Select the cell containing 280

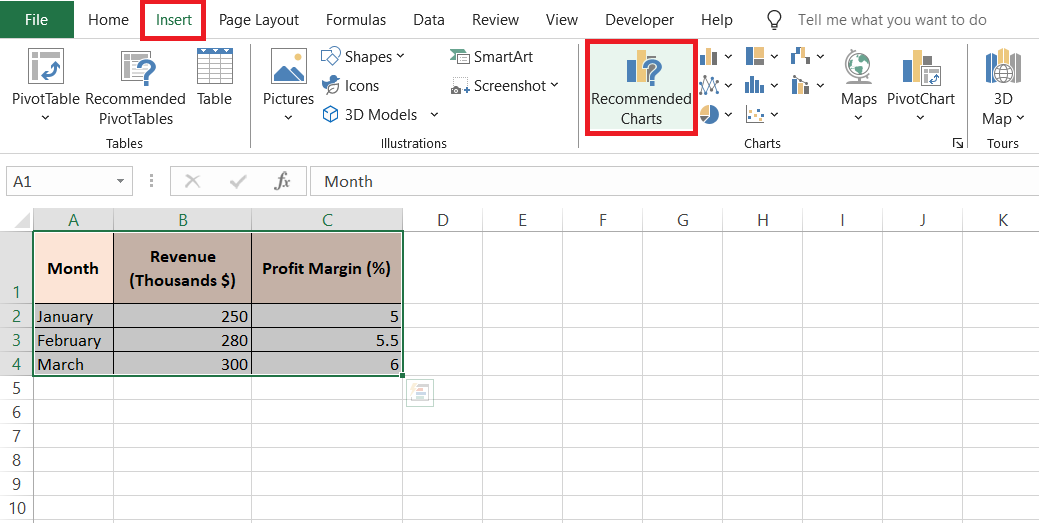[182, 340]
